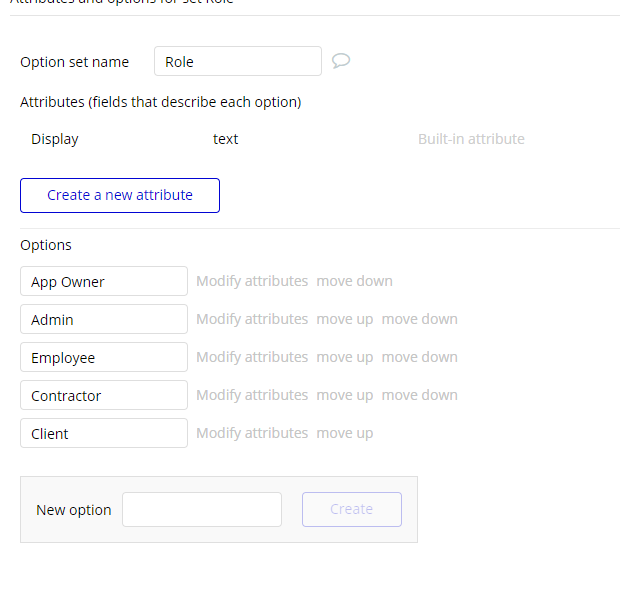Click the comment bubble icon beside Role
Viewport: 620px width, 591px height.
pos(340,61)
